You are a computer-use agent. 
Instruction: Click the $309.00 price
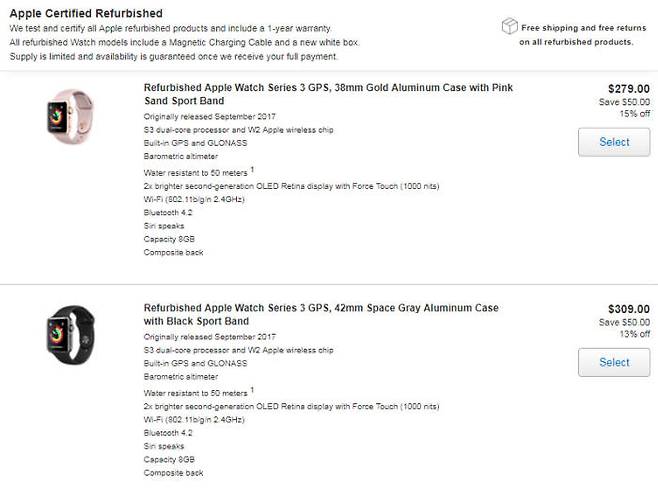point(628,309)
